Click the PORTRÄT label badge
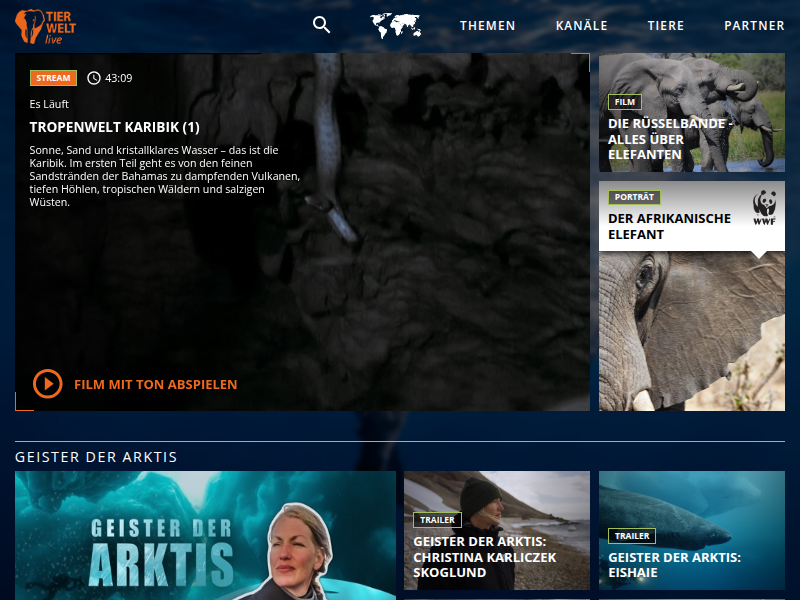Screen dimensions: 800x600 pyautogui.click(x=634, y=197)
